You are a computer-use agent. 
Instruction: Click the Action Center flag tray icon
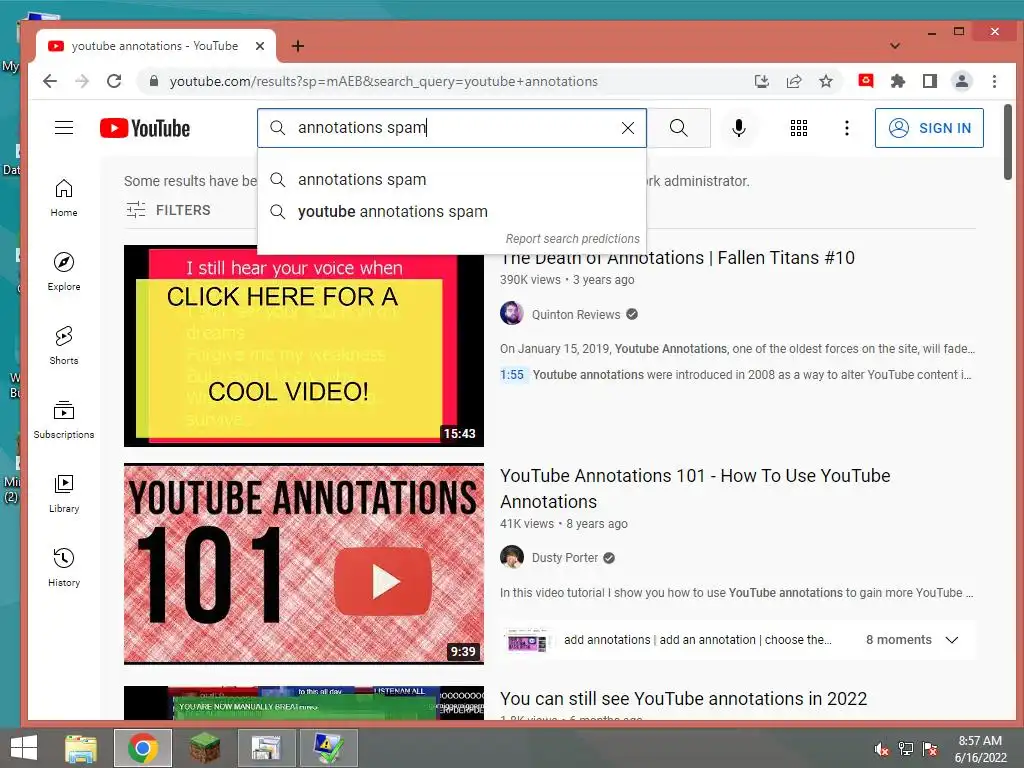click(x=930, y=749)
